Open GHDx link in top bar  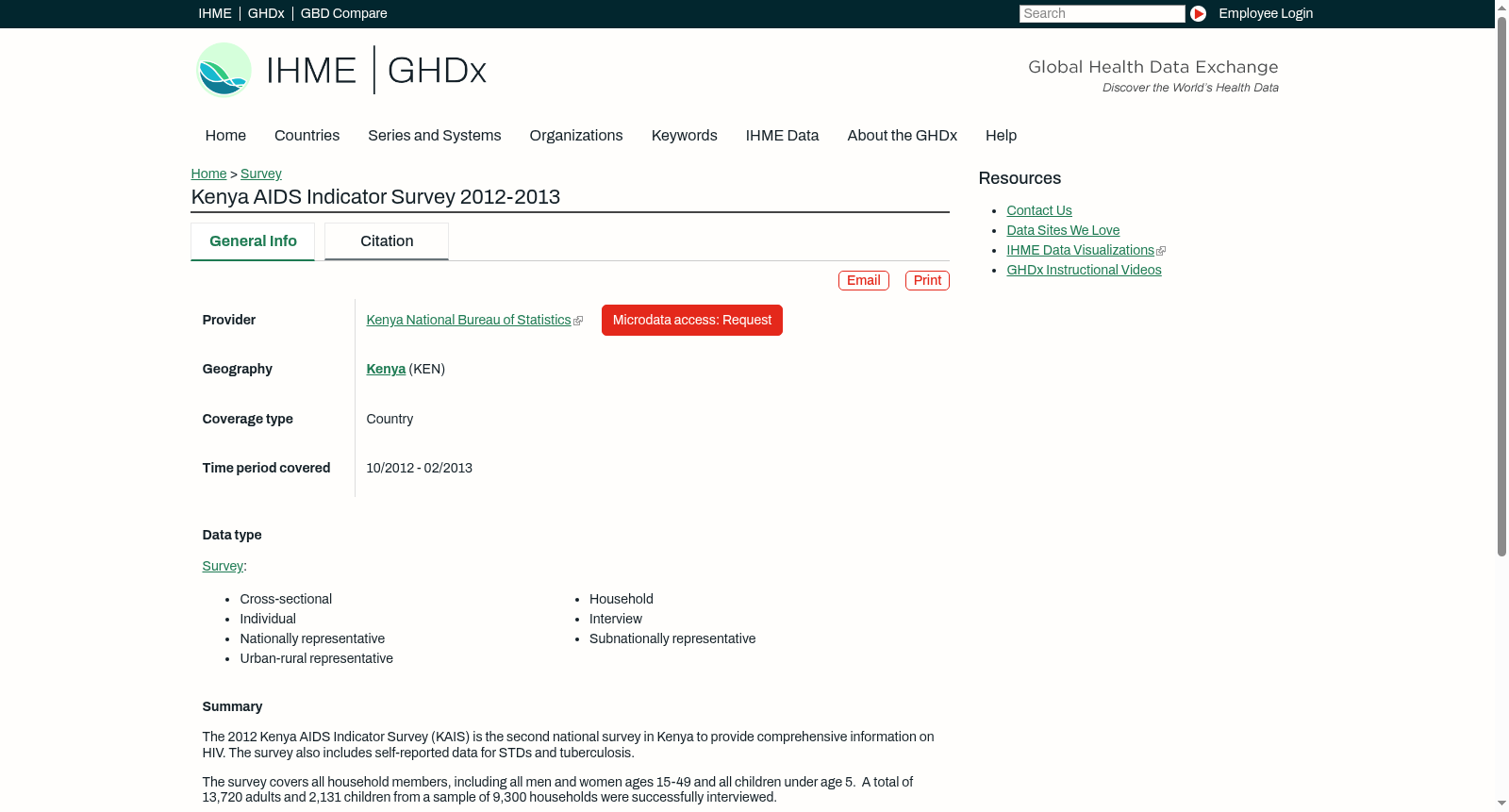pyautogui.click(x=266, y=13)
